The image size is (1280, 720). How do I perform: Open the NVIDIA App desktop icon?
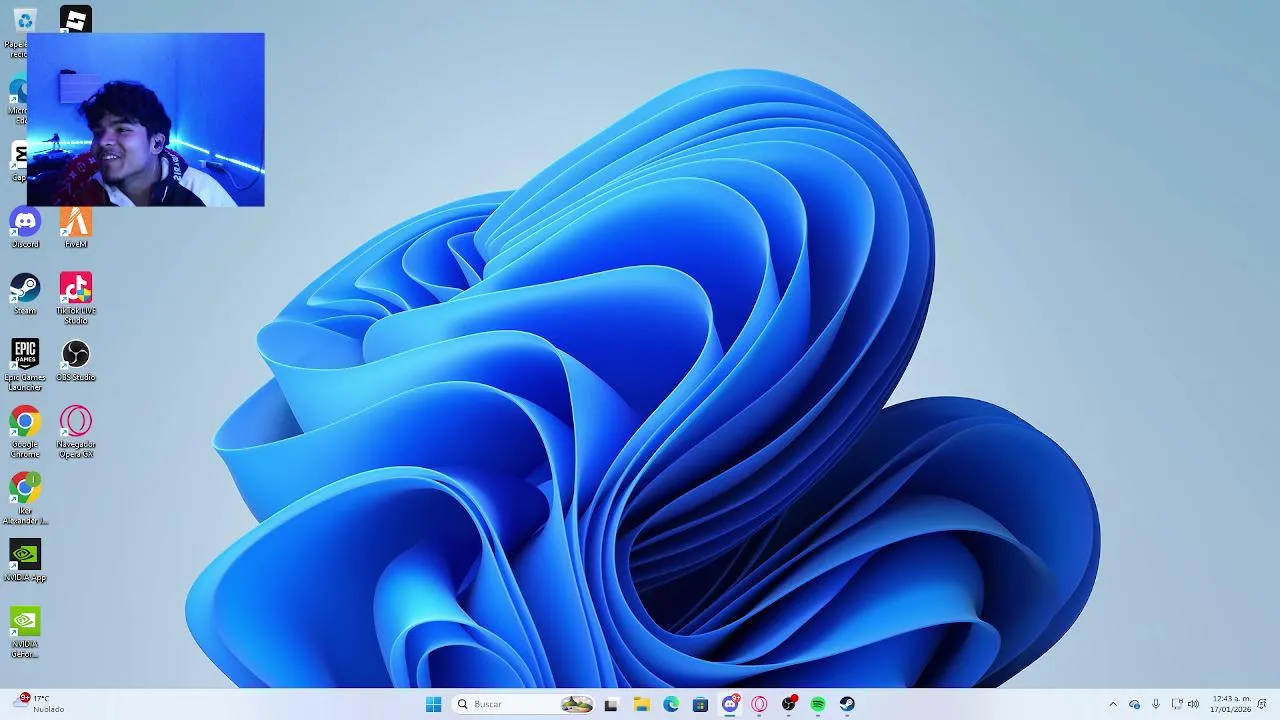[25, 561]
